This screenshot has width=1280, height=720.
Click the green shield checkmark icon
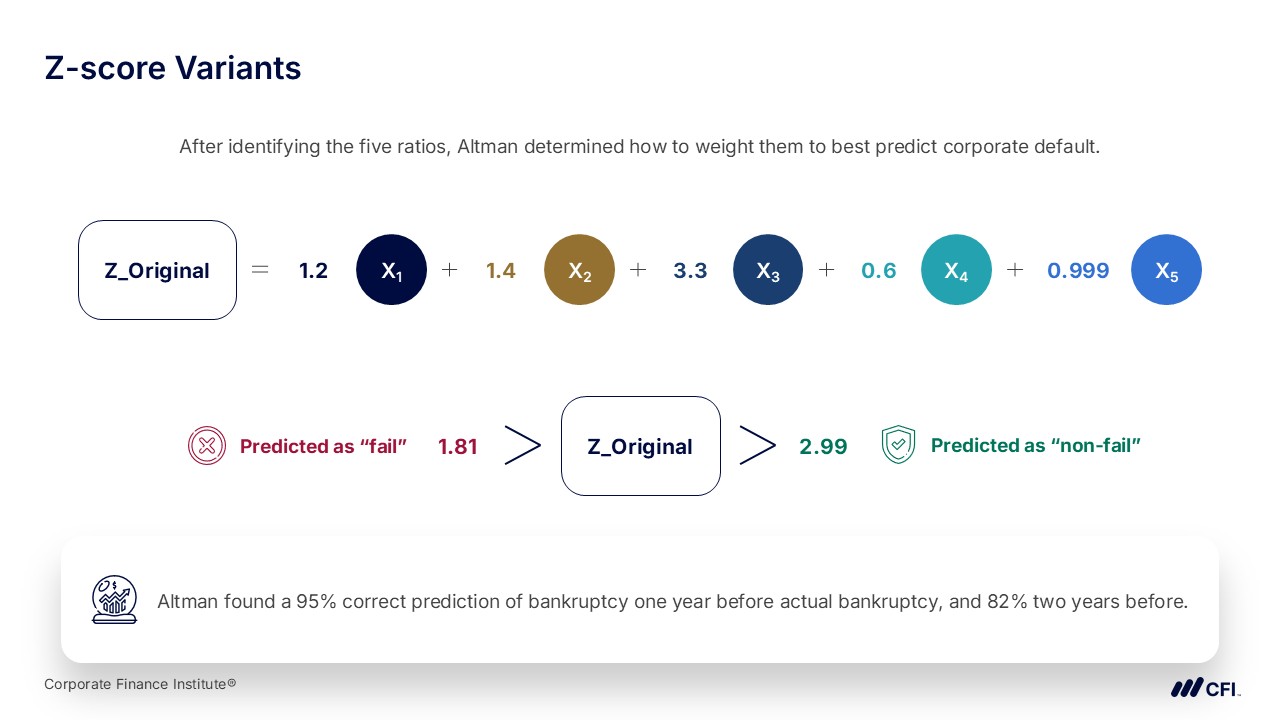pyautogui.click(x=898, y=445)
